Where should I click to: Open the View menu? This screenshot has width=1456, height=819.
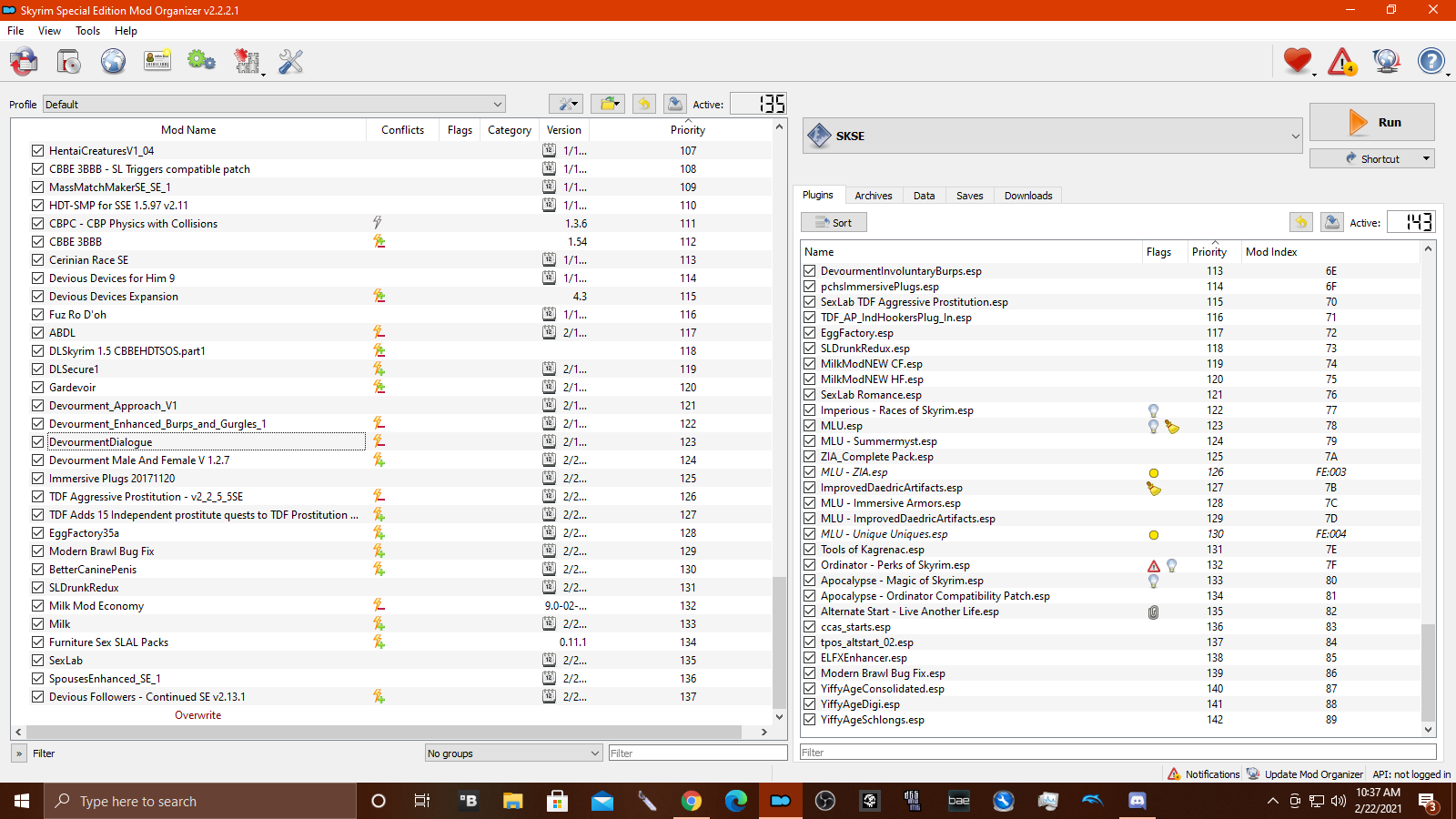(49, 30)
